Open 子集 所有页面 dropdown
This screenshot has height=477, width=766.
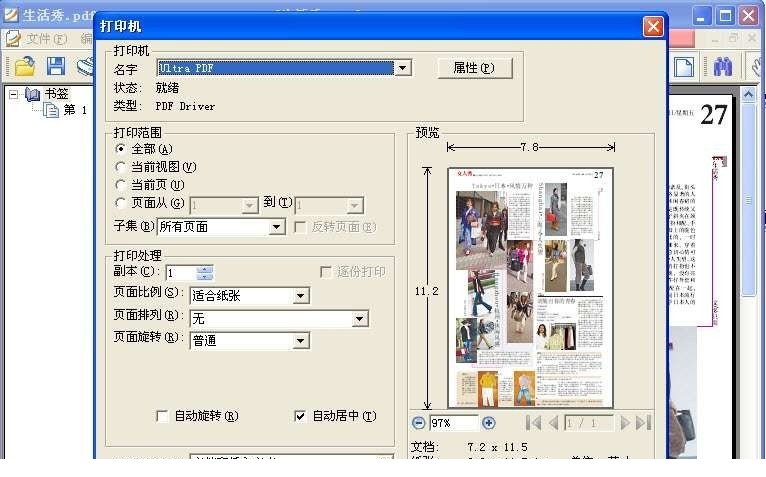point(277,227)
